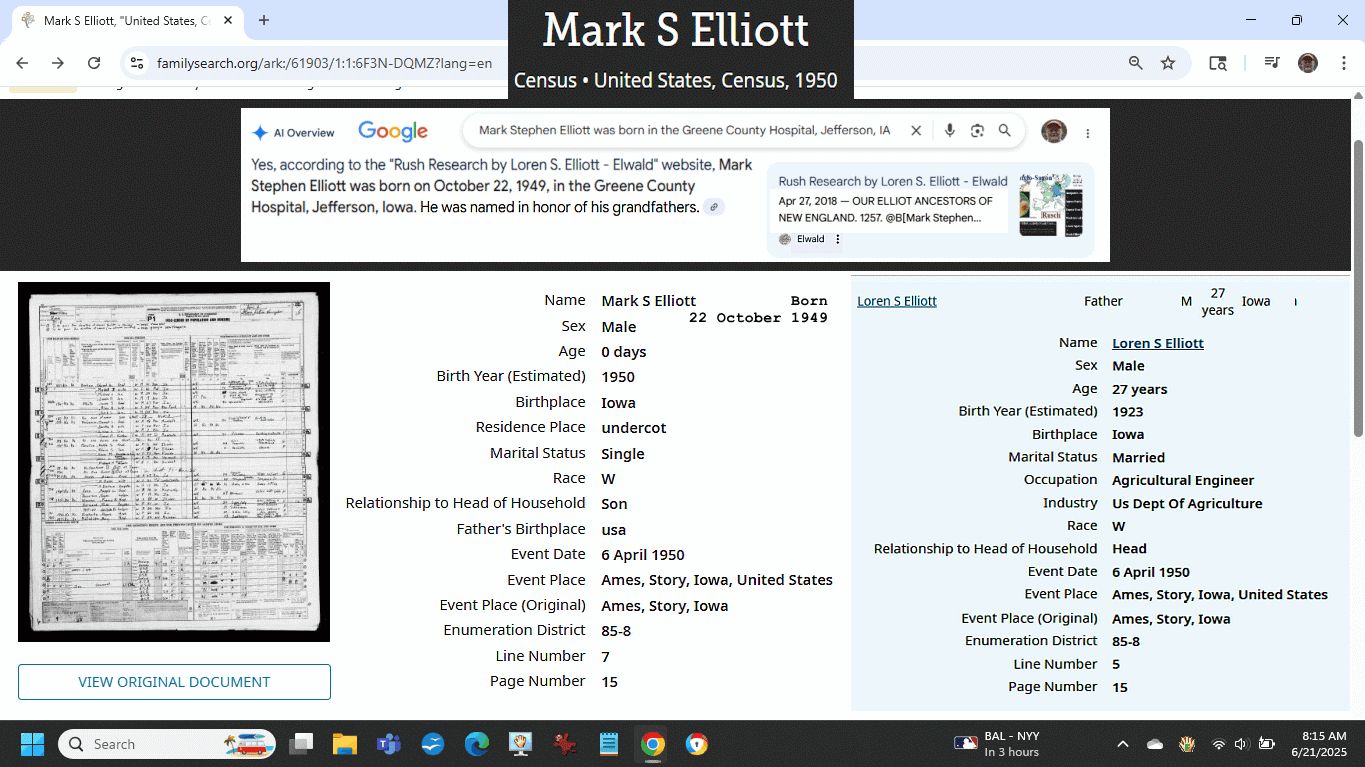Click the census document thumbnail image
Viewport: 1365px width, 767px height.
(174, 462)
